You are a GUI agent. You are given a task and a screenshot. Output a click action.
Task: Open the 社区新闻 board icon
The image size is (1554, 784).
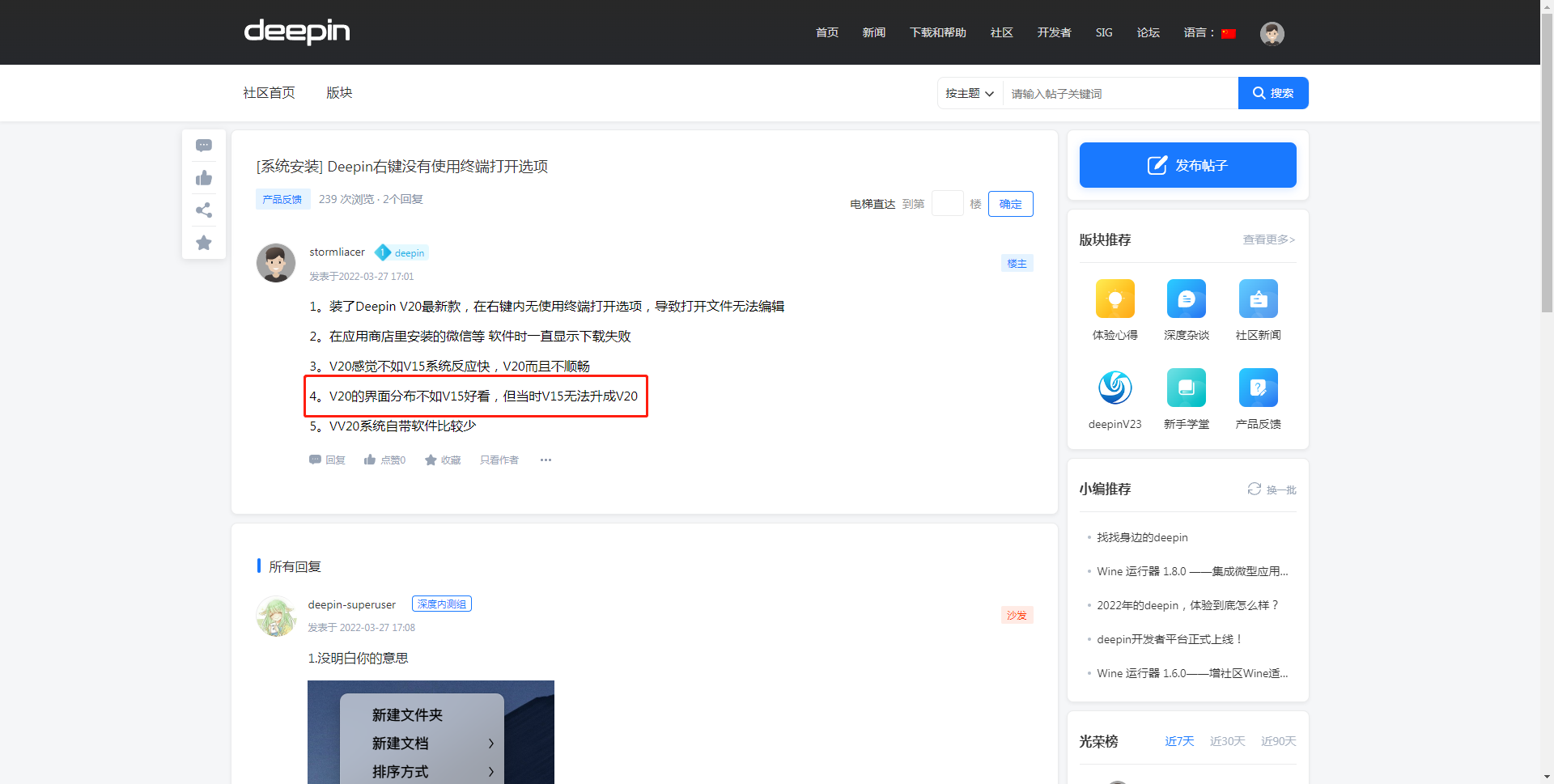[1259, 299]
